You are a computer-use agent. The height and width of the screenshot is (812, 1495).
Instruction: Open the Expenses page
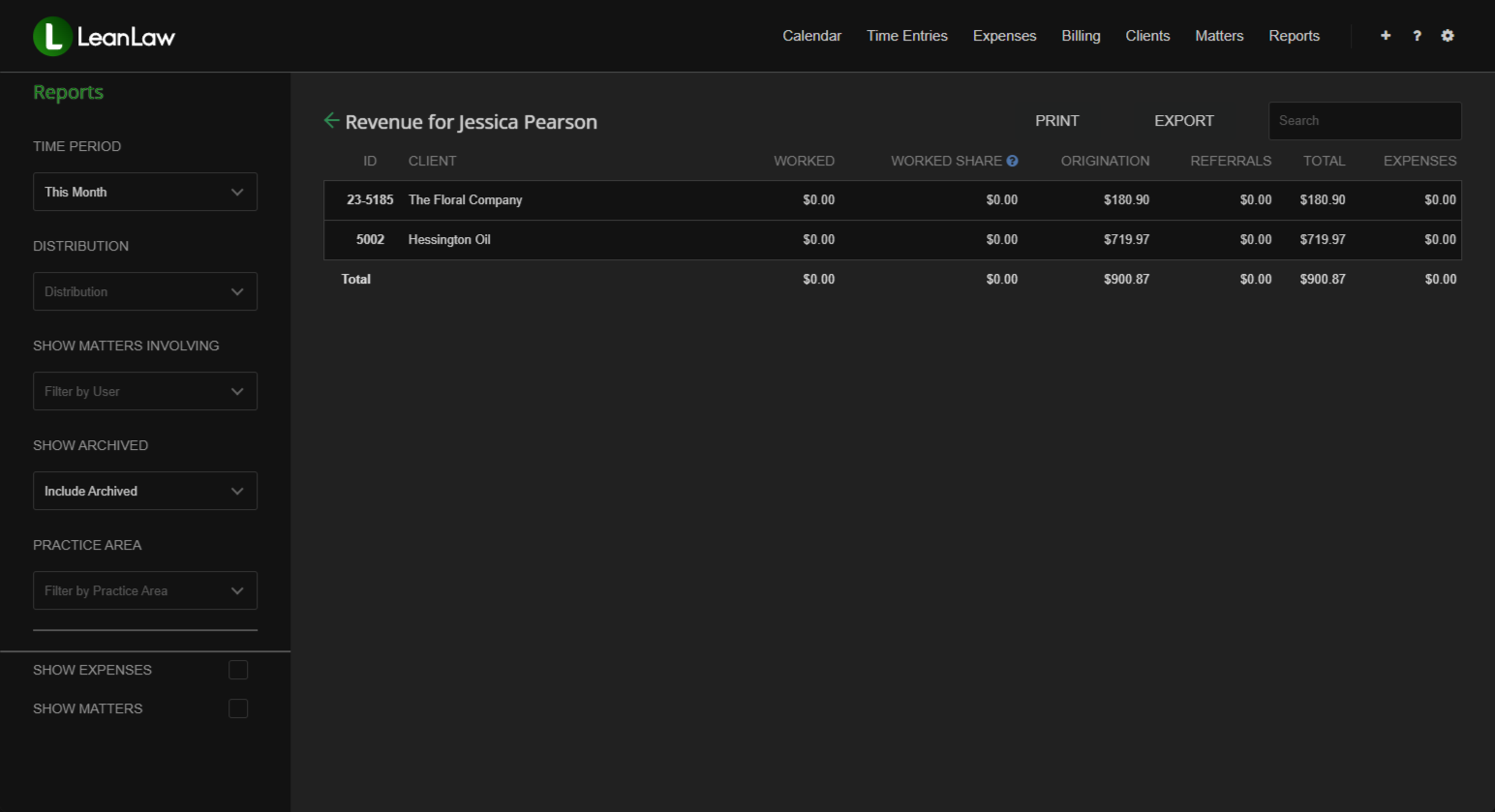click(x=1004, y=36)
